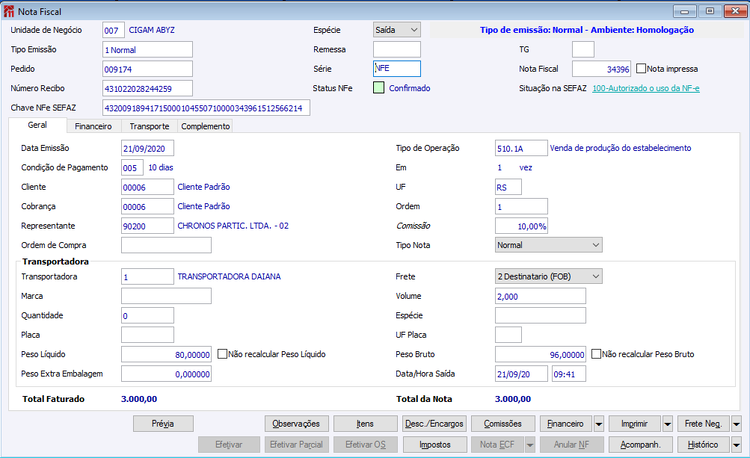Screen dimensions: 750x458
Task: Expand the arrow next to Financeiro button
Action: point(599,424)
